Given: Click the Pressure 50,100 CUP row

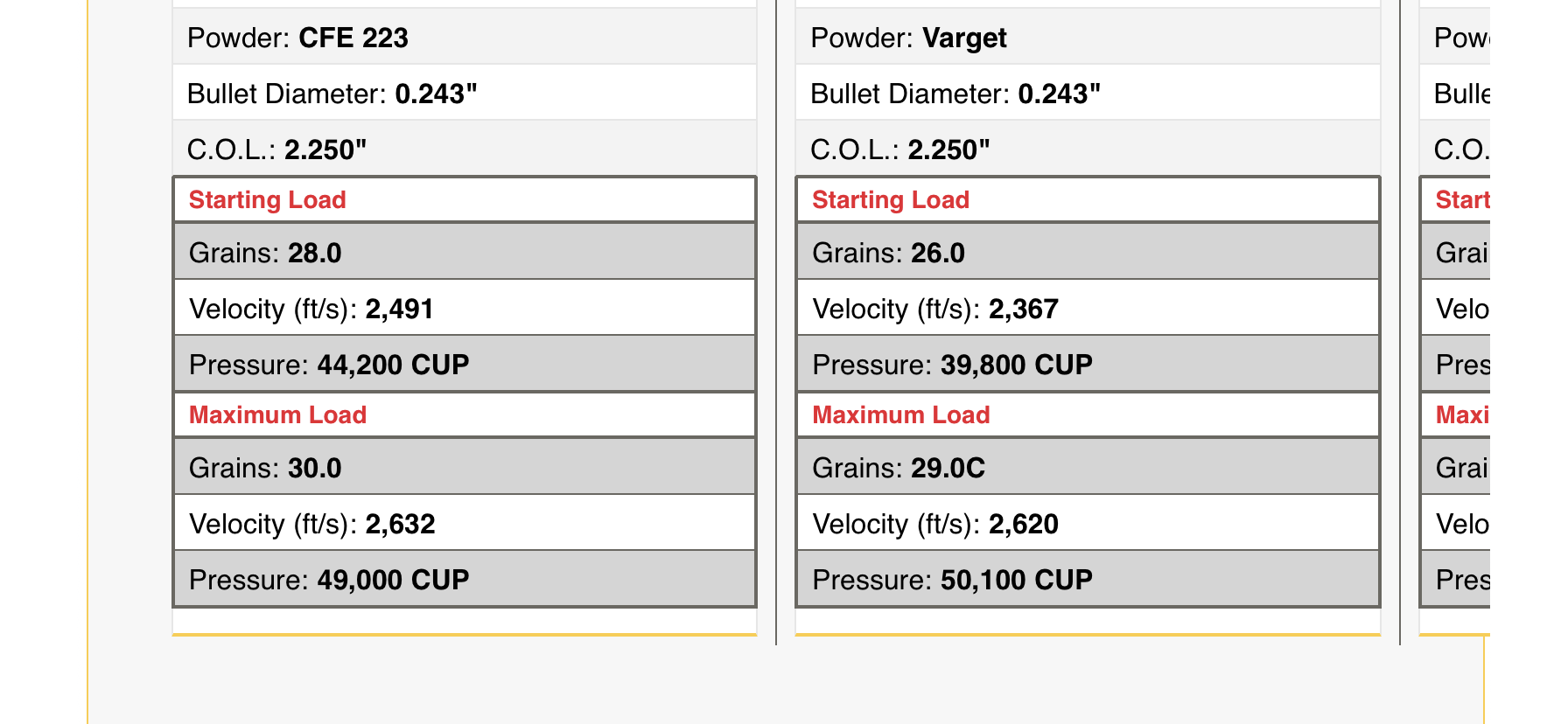Looking at the screenshot, I should (1088, 579).
